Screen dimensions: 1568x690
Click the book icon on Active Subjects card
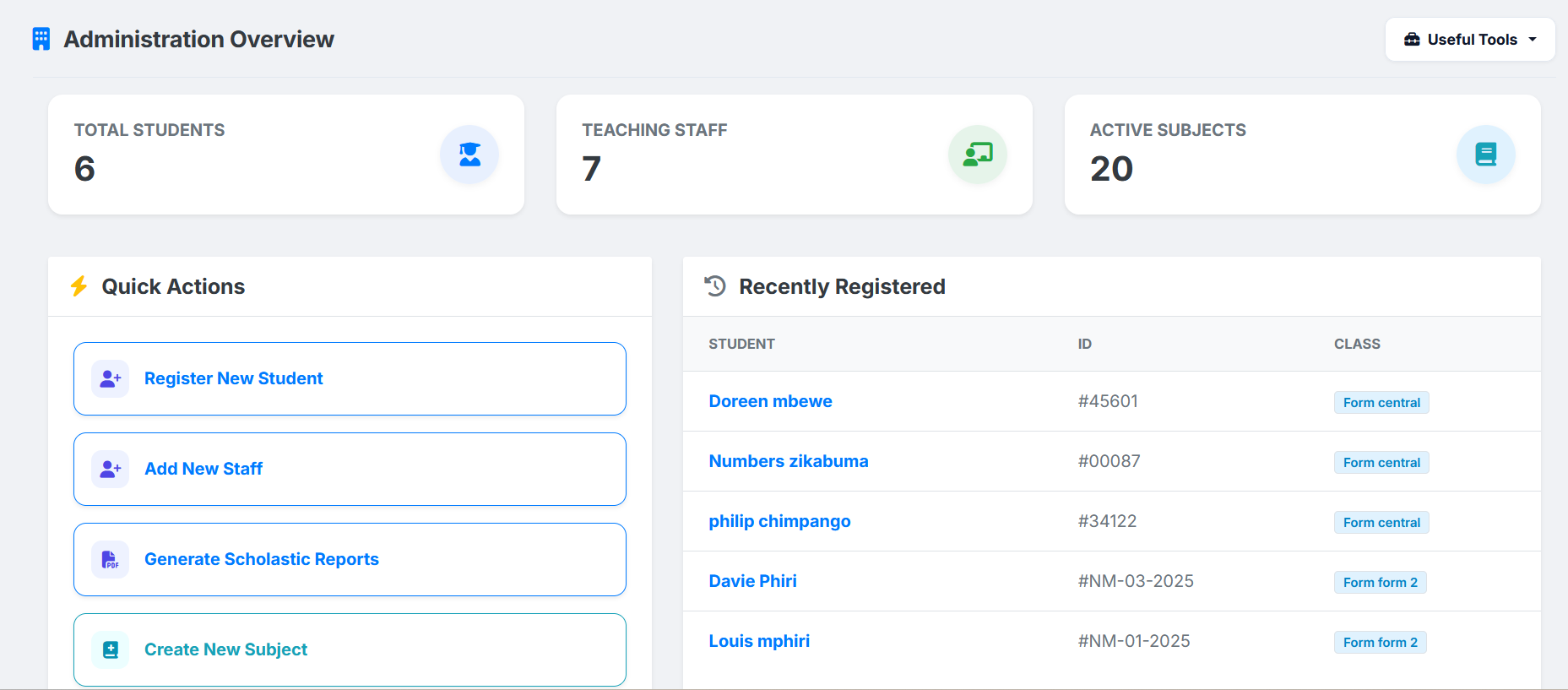tap(1486, 155)
